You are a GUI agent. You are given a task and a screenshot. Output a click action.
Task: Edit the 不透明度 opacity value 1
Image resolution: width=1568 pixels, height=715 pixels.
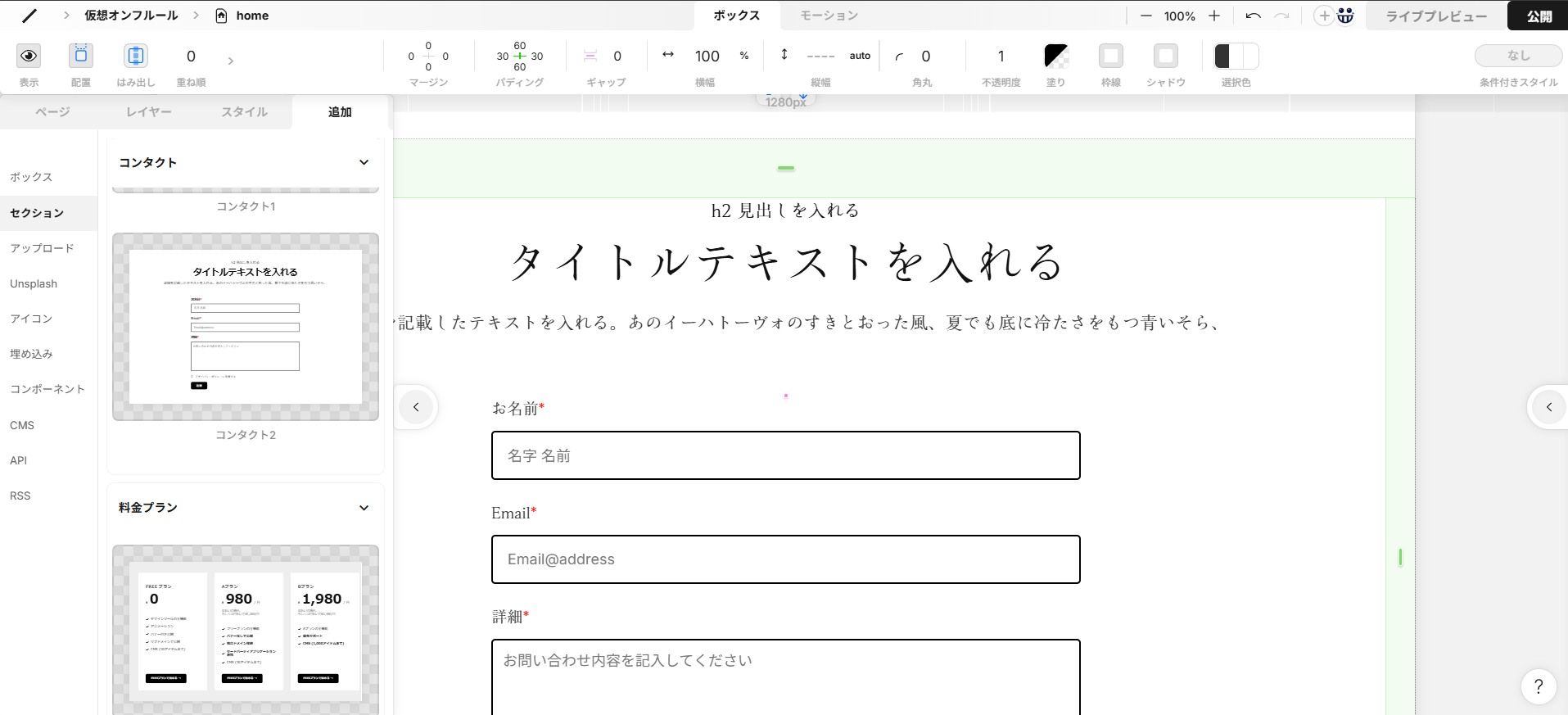1001,56
